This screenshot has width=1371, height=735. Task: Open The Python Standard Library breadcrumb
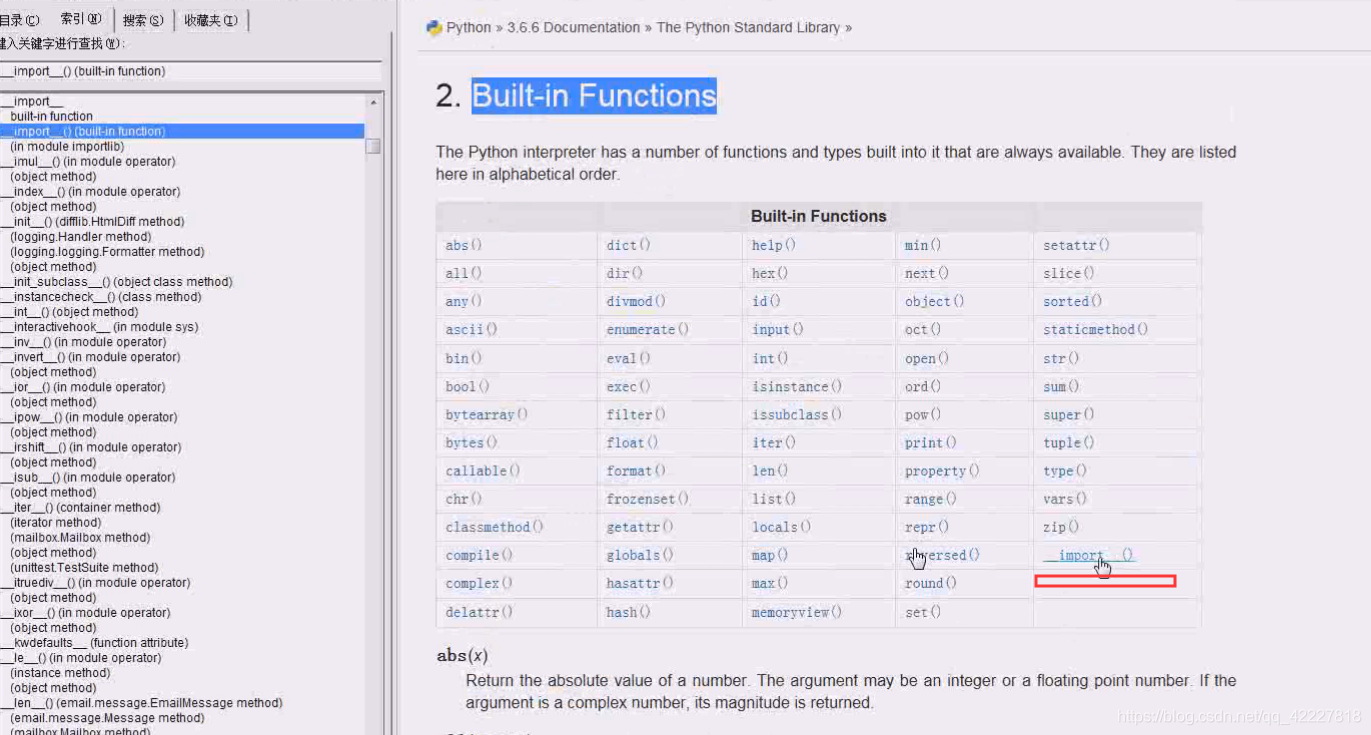(748, 28)
